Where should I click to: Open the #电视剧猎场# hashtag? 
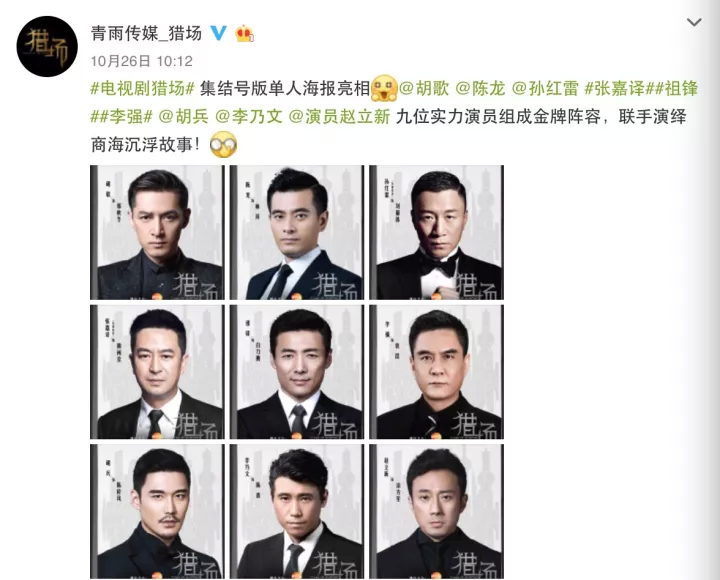tap(143, 88)
